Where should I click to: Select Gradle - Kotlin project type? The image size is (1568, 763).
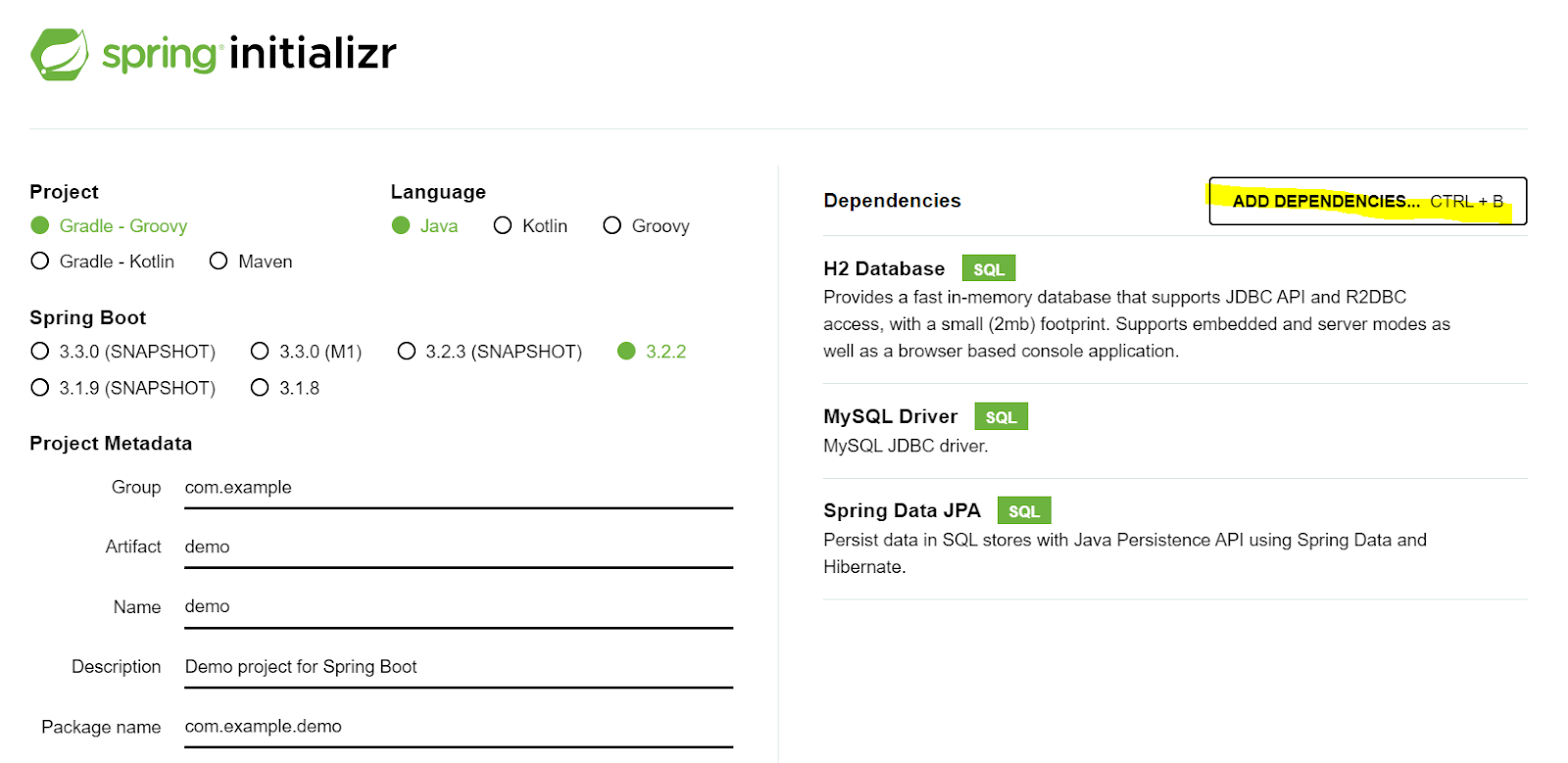[40, 262]
